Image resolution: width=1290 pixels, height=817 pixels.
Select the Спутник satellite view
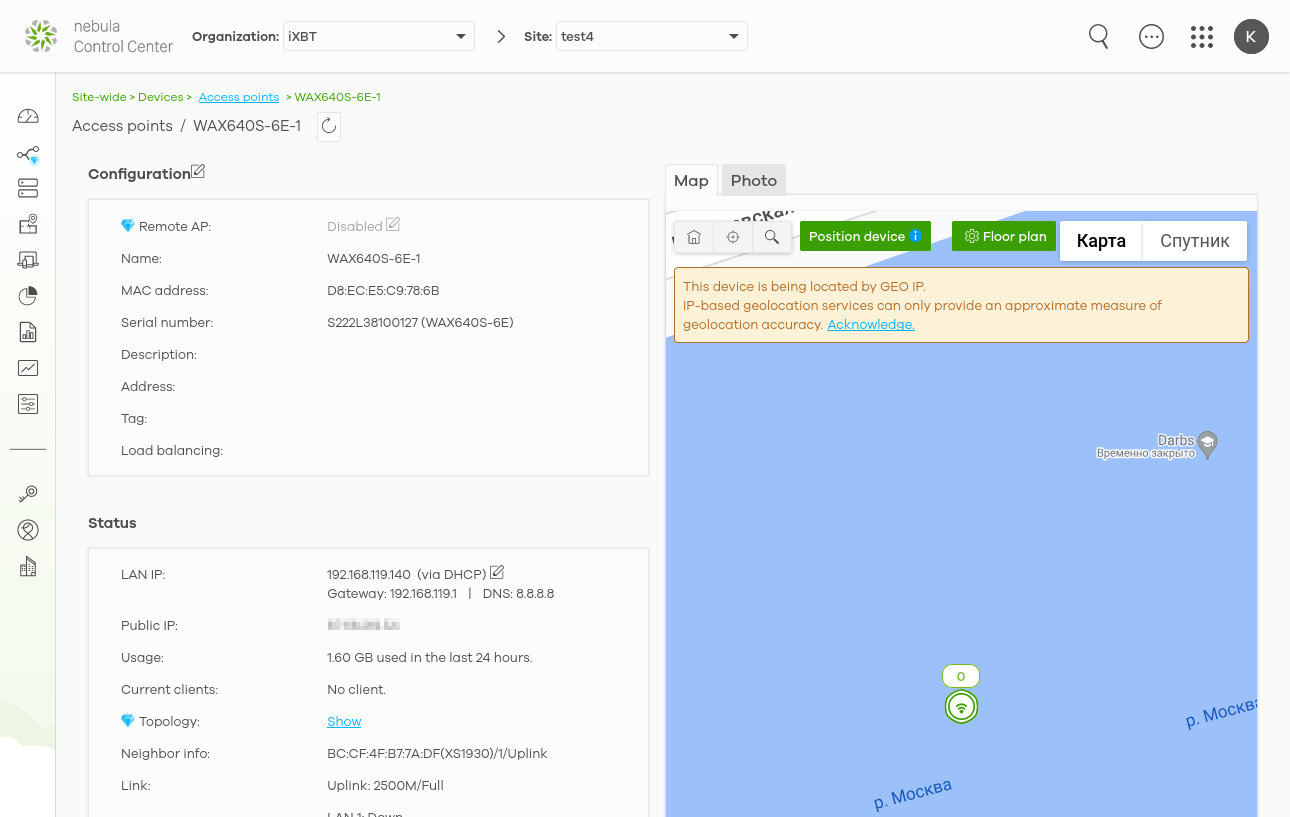tap(1195, 241)
